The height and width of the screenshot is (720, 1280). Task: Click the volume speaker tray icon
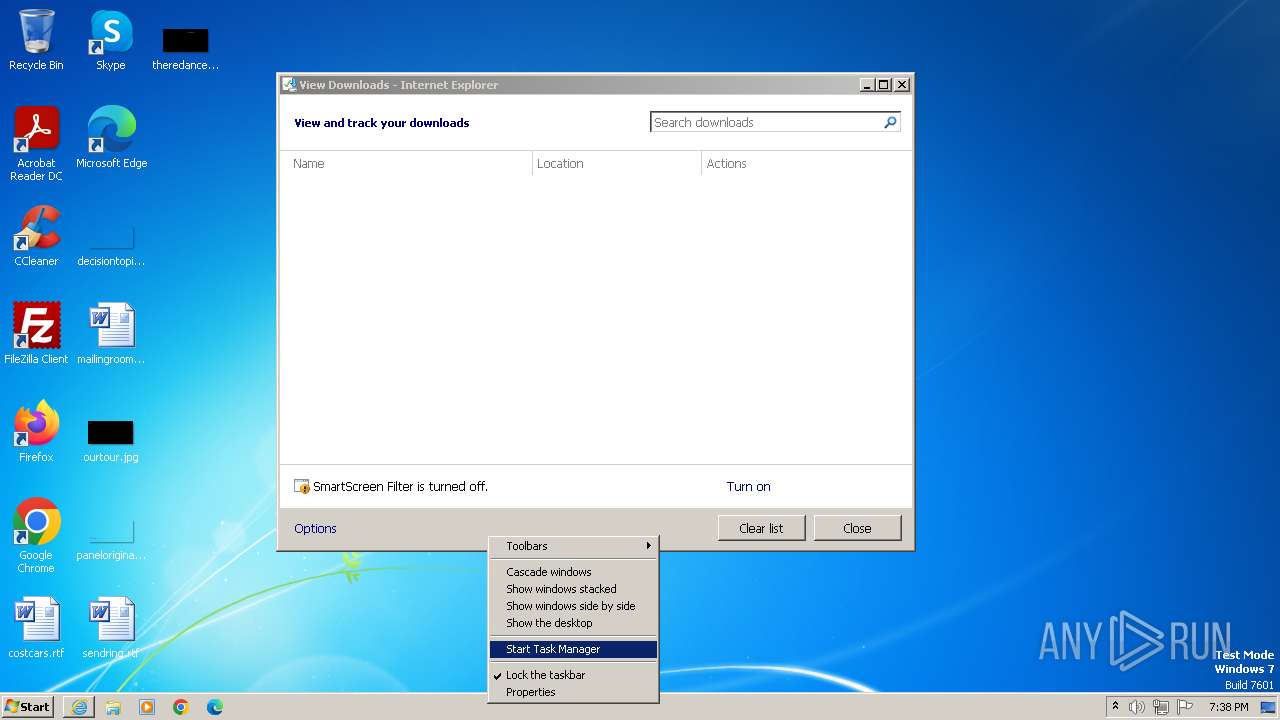[x=1137, y=707]
